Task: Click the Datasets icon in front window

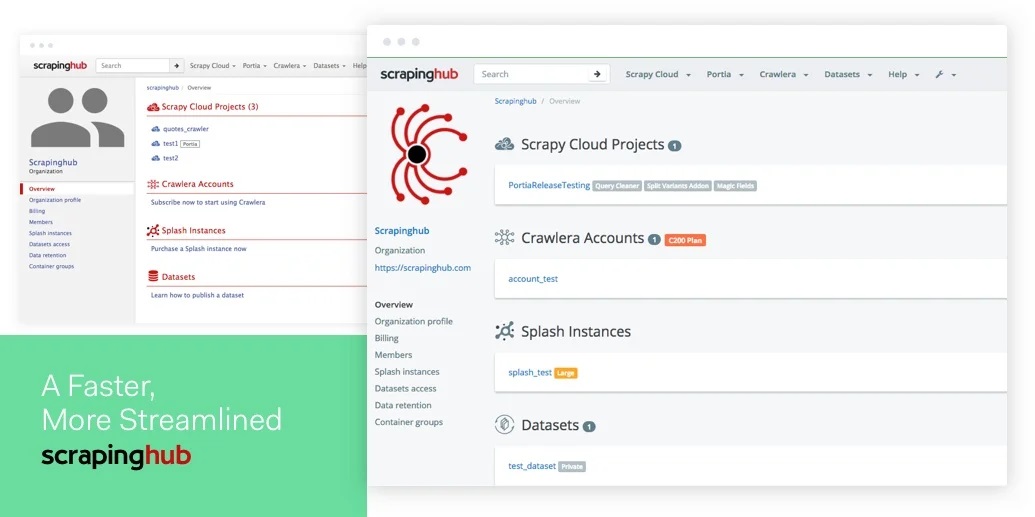Action: pos(505,425)
